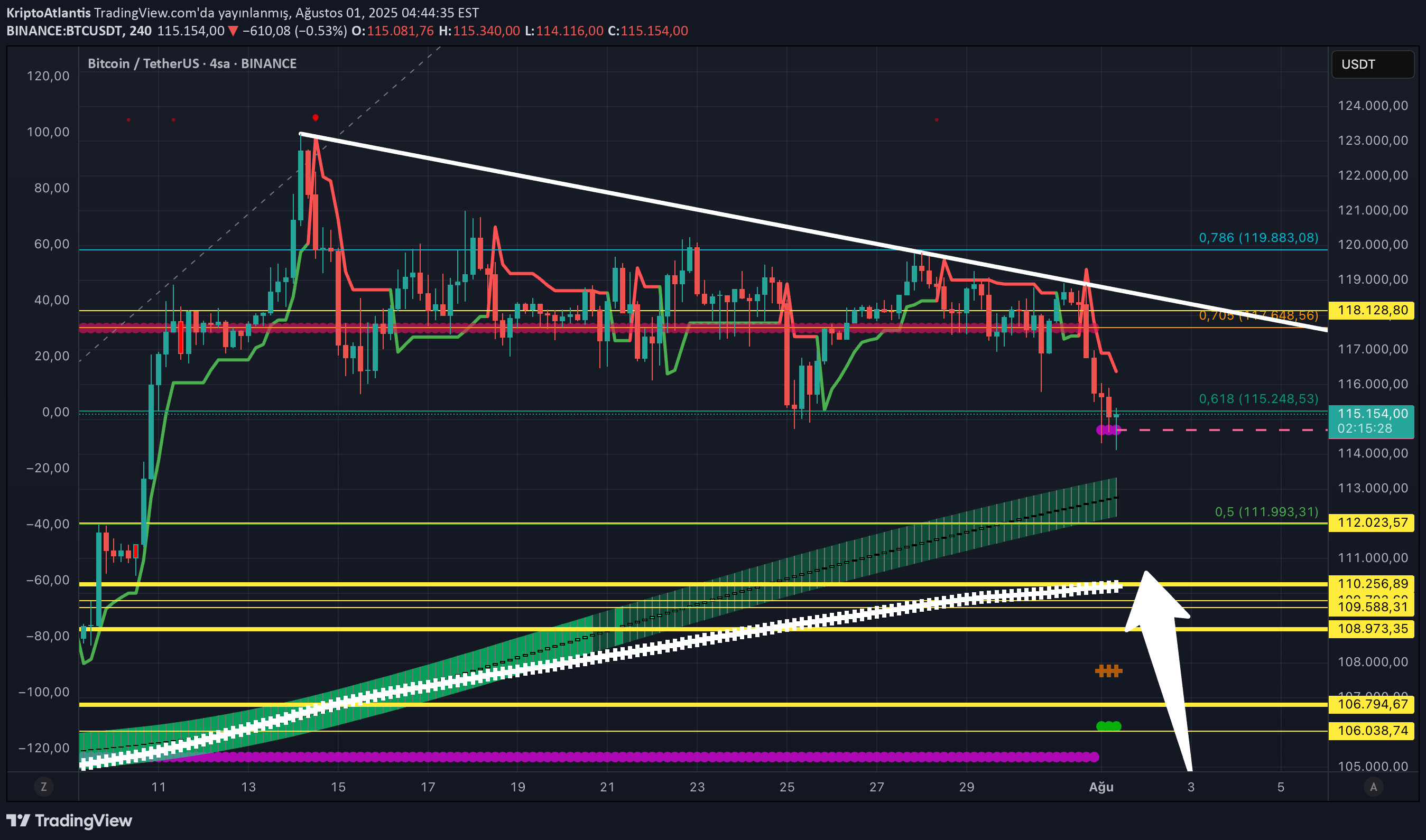Click 124.000,00 on the right price scale
Viewport: 1426px width, 840px height.
pyautogui.click(x=1373, y=105)
